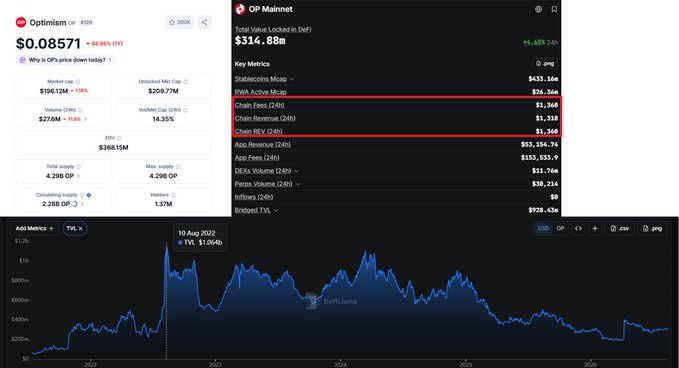Open 'Why is OP's price down today?' link

coord(67,60)
